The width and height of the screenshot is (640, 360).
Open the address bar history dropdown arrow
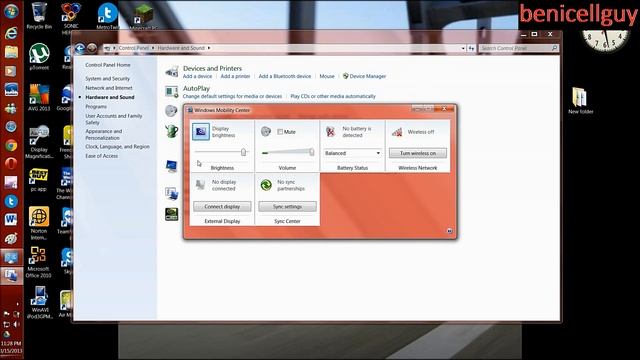point(463,48)
